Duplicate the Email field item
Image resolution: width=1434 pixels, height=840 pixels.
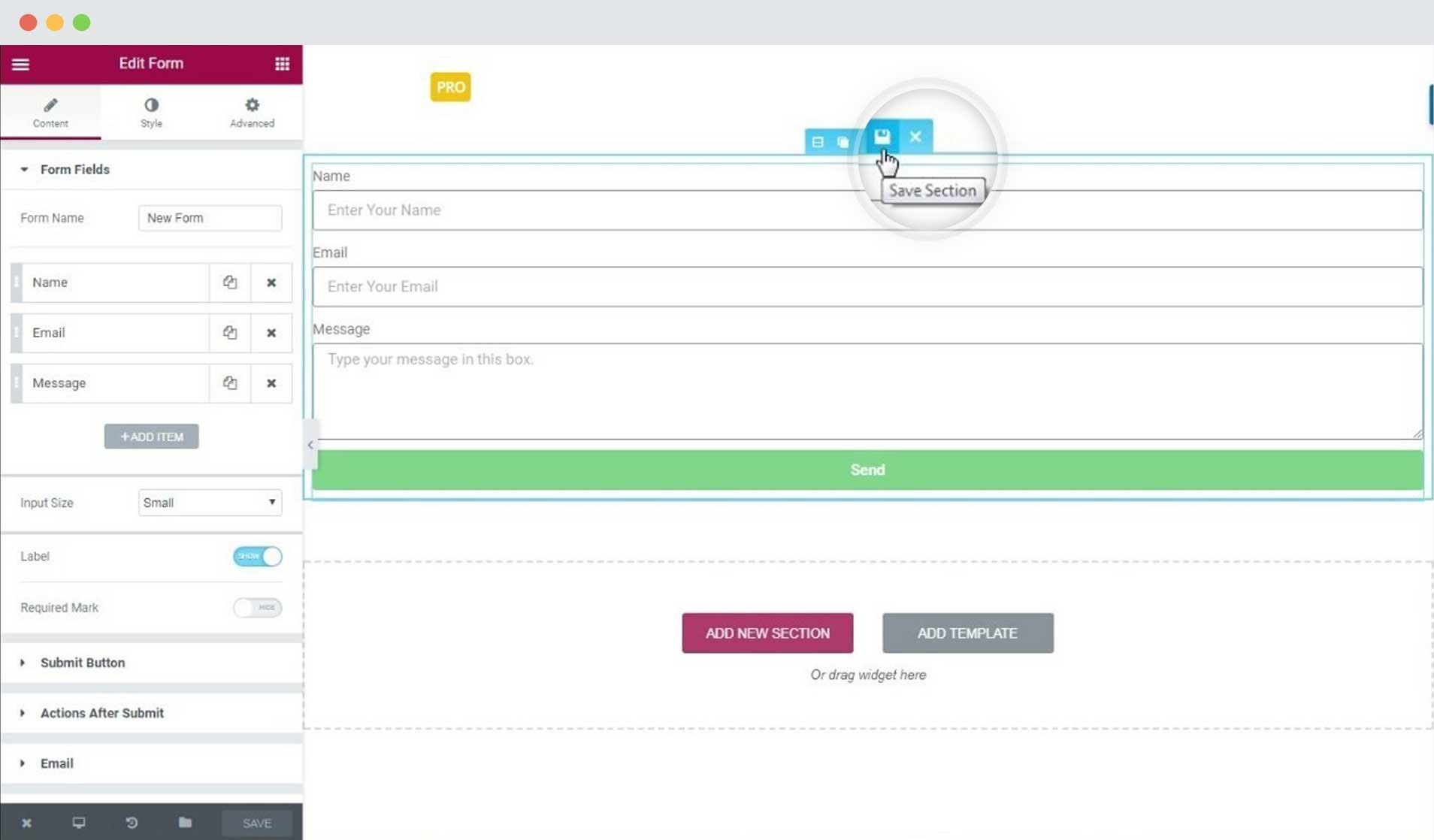pyautogui.click(x=230, y=333)
